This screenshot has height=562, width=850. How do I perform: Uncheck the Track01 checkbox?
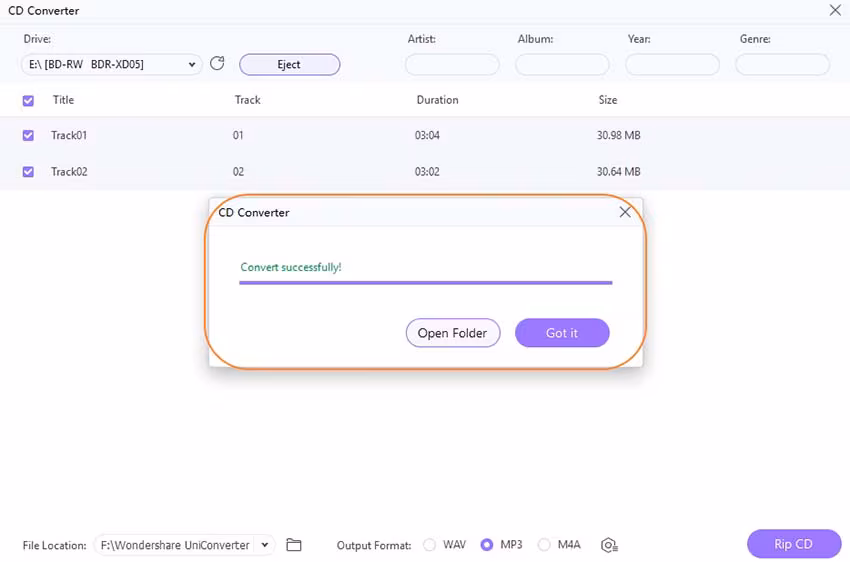click(28, 135)
